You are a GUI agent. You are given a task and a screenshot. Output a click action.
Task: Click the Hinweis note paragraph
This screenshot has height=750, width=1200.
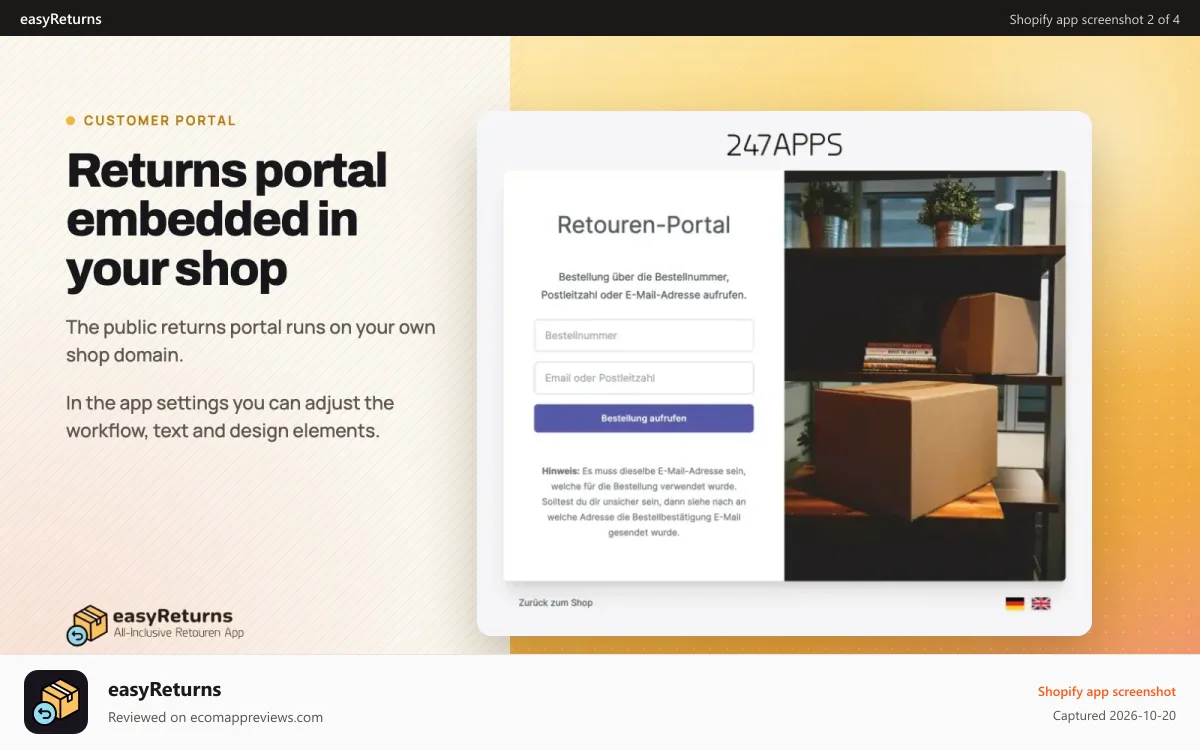pos(644,501)
